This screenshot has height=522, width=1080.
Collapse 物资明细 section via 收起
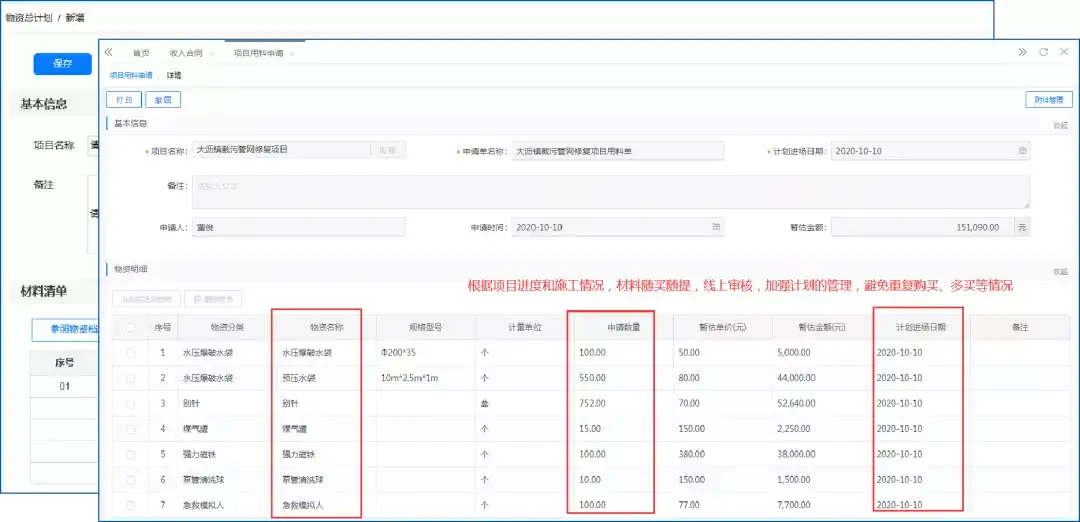point(1060,272)
